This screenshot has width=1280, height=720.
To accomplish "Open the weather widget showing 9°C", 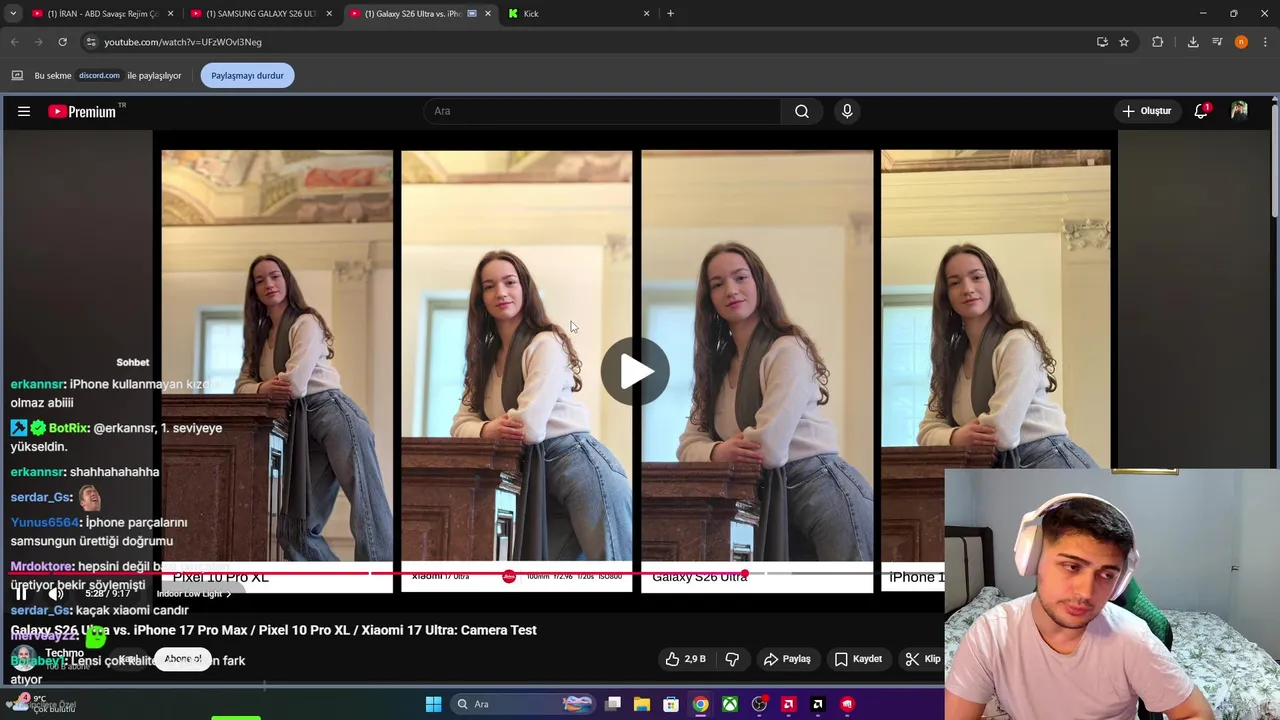I will pyautogui.click(x=42, y=704).
